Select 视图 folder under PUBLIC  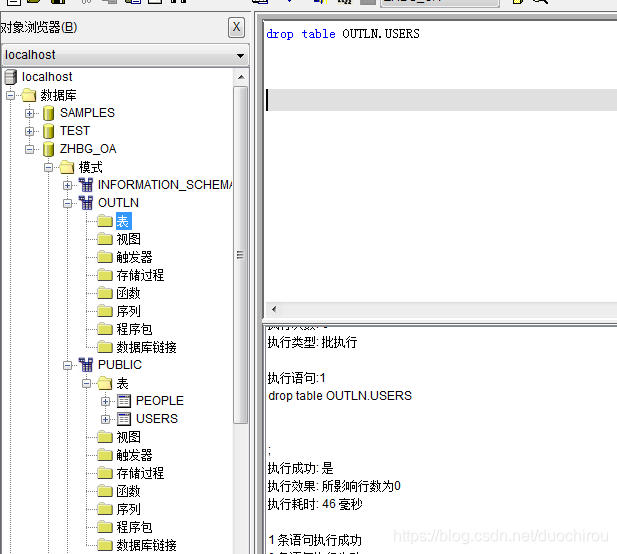coord(128,437)
